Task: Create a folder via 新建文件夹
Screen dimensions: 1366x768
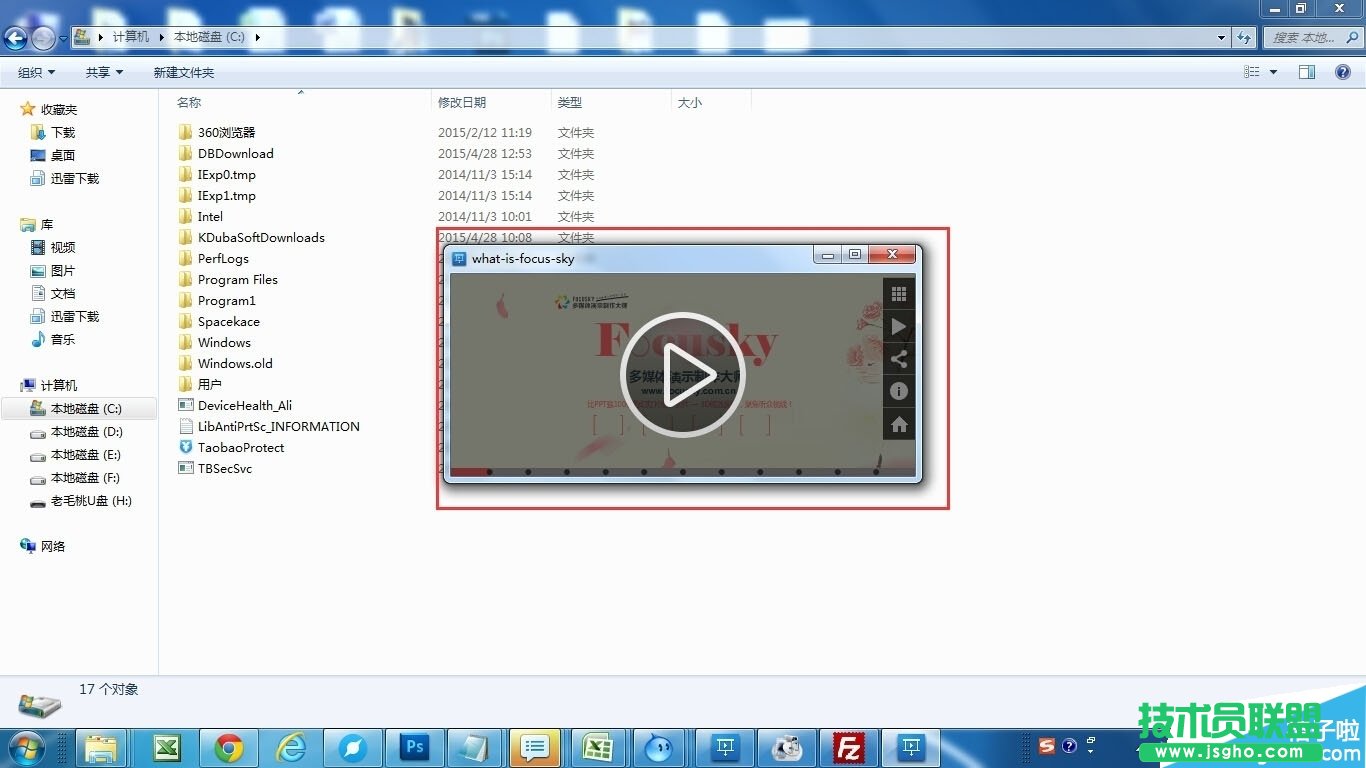Action: [184, 71]
